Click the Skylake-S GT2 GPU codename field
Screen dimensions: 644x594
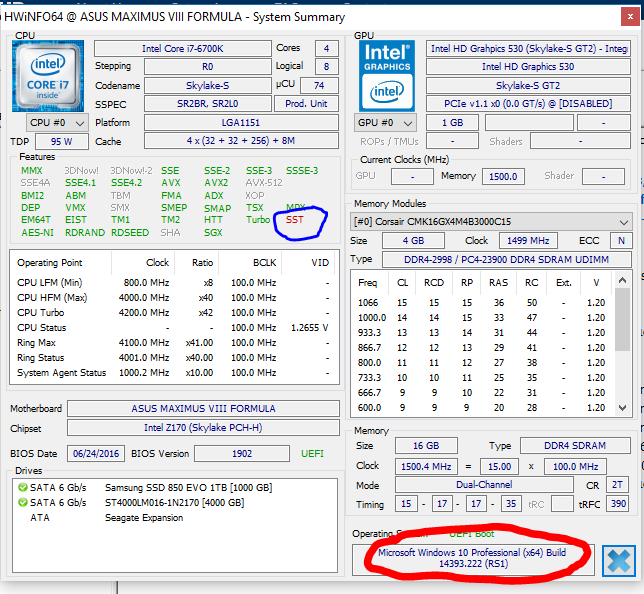click(528, 85)
